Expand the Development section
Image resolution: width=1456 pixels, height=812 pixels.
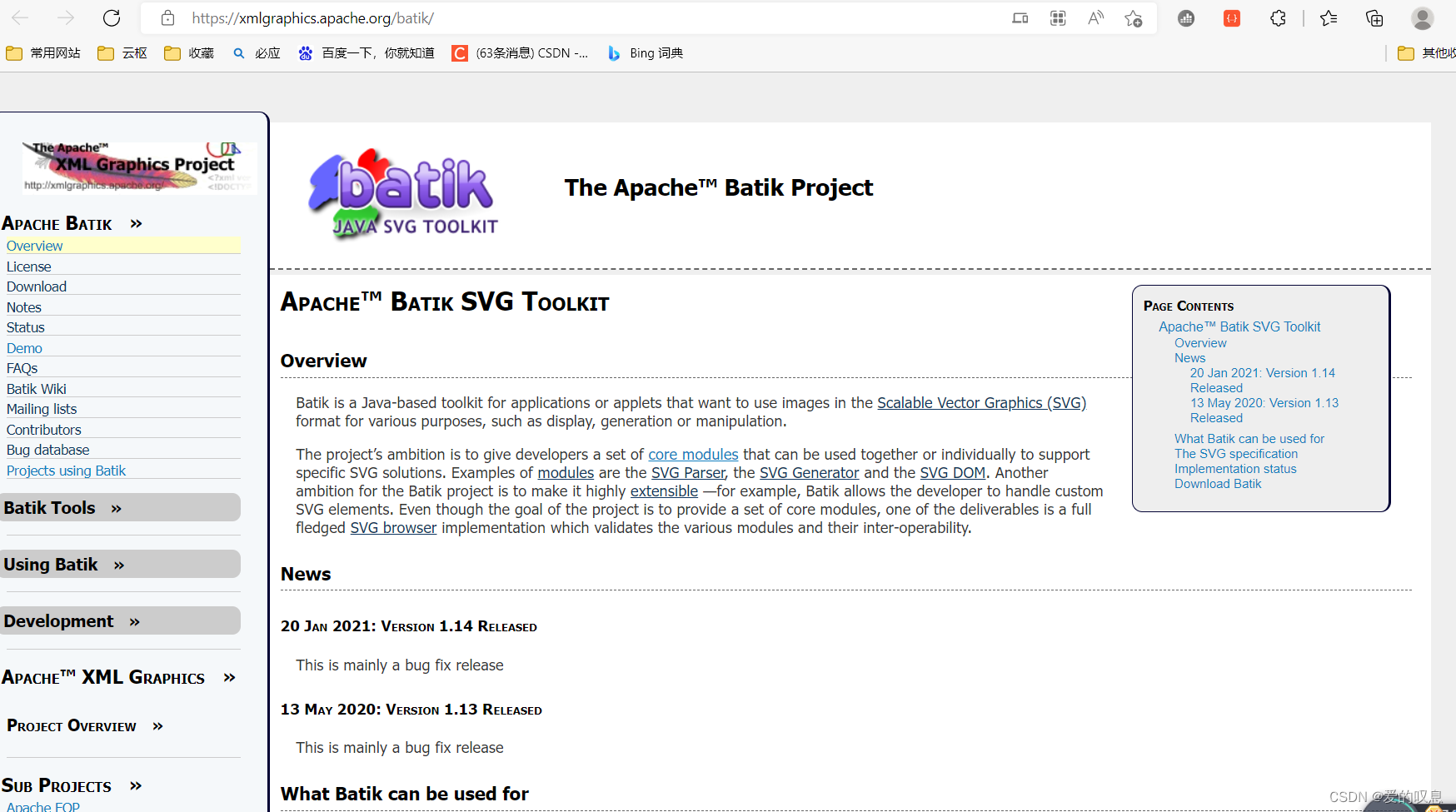[120, 621]
